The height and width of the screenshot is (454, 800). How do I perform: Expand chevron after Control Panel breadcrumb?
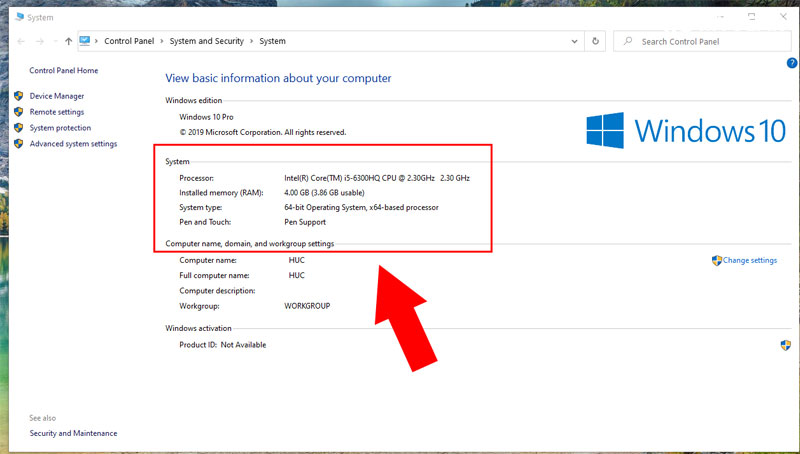coord(162,41)
